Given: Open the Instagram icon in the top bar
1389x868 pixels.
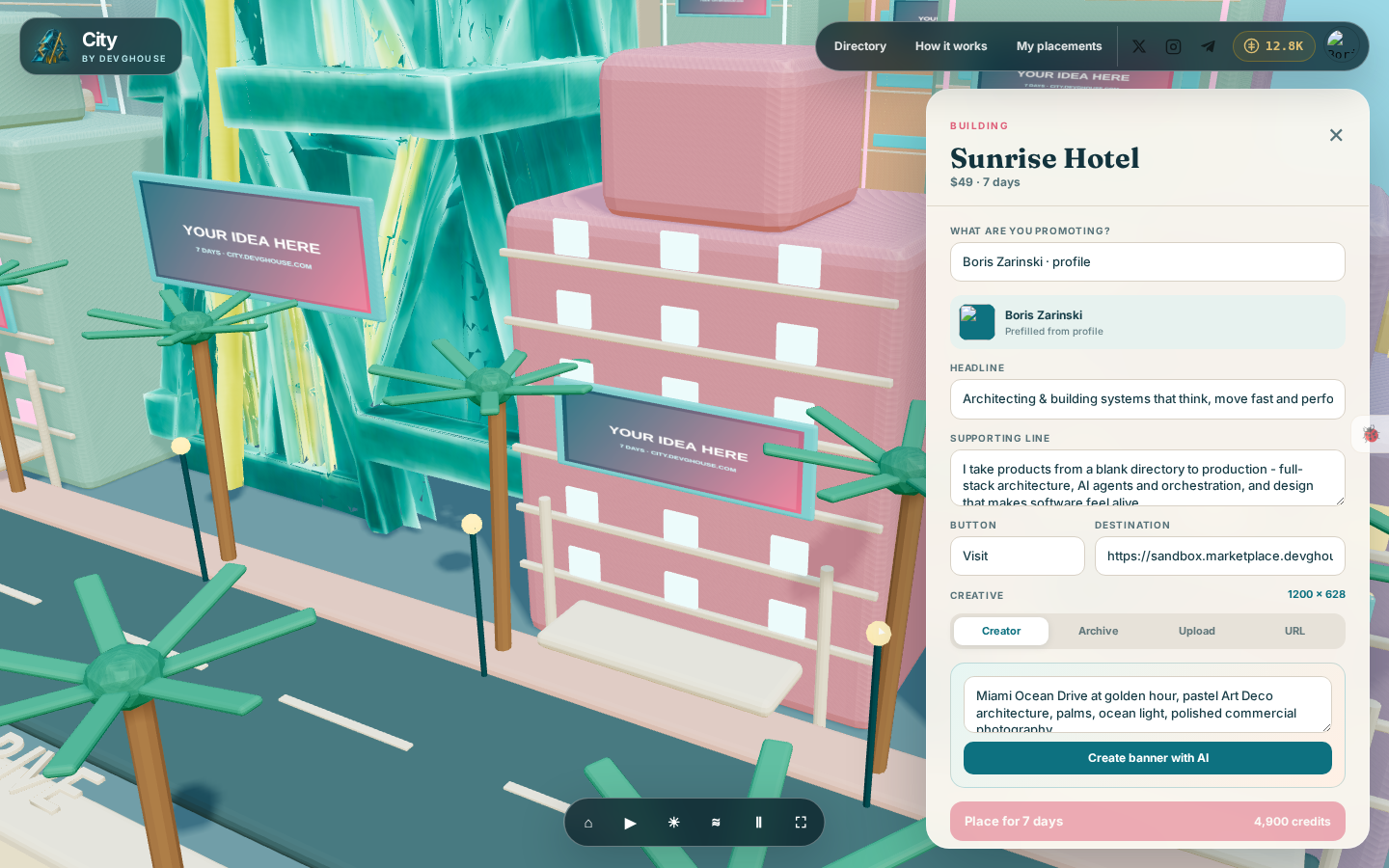Looking at the screenshot, I should click(1174, 46).
